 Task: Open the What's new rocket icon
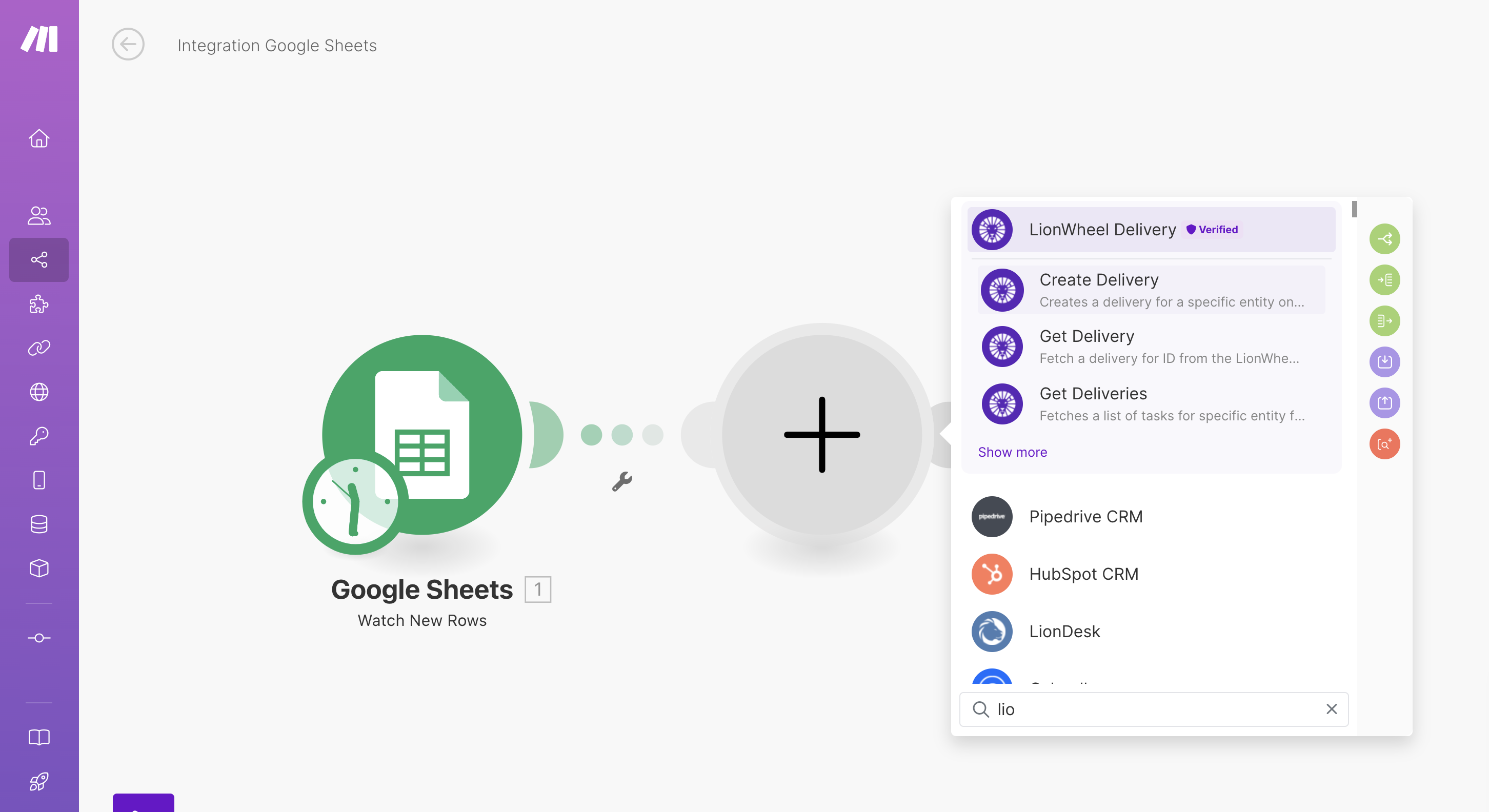[39, 782]
